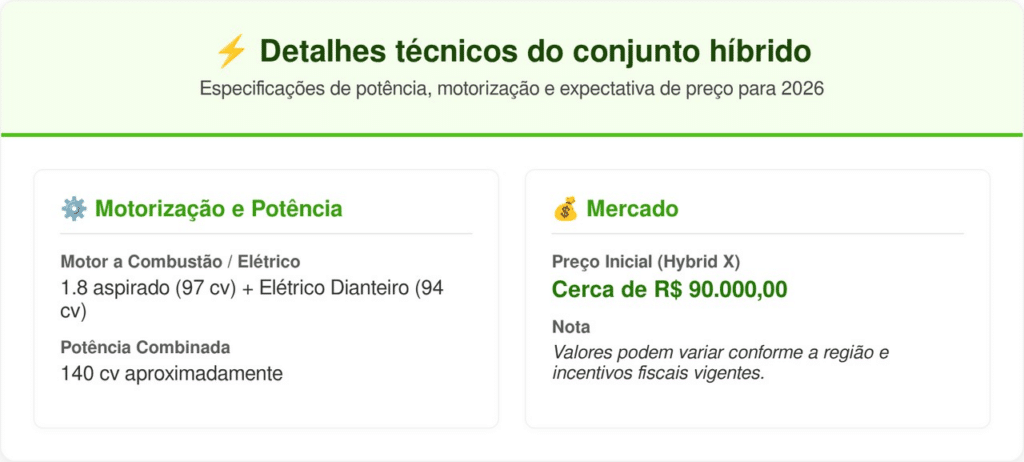Select the "Motor a Combustão / Elétrico" label
The height and width of the screenshot is (462, 1024).
(x=180, y=262)
